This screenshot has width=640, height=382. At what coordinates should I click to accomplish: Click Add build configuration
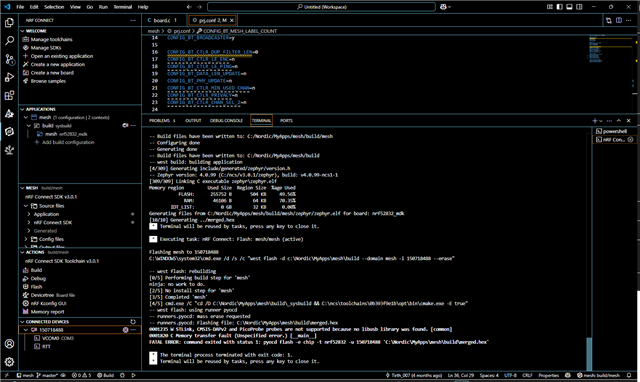(x=68, y=142)
